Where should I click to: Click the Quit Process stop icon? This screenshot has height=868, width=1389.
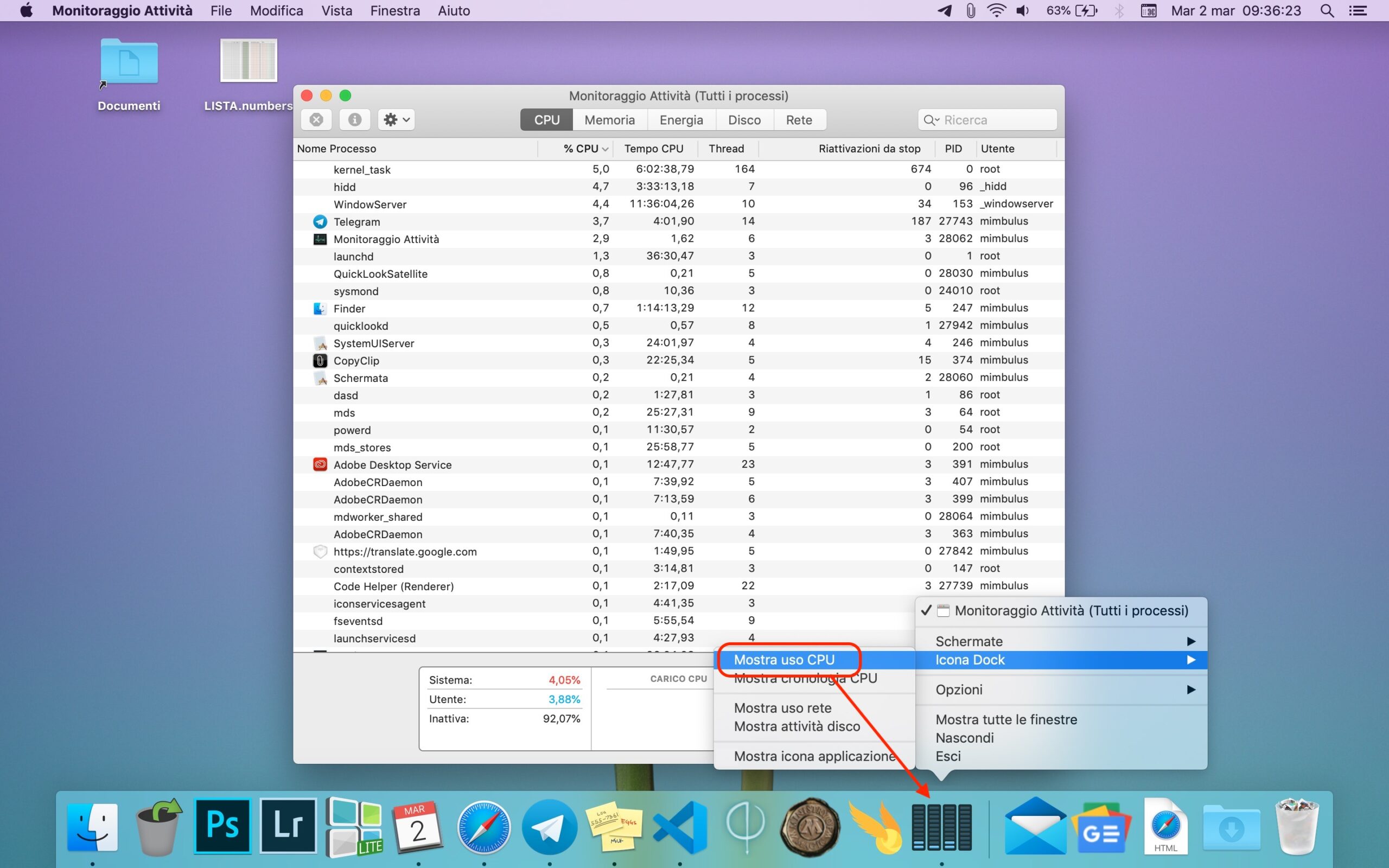[x=316, y=119]
